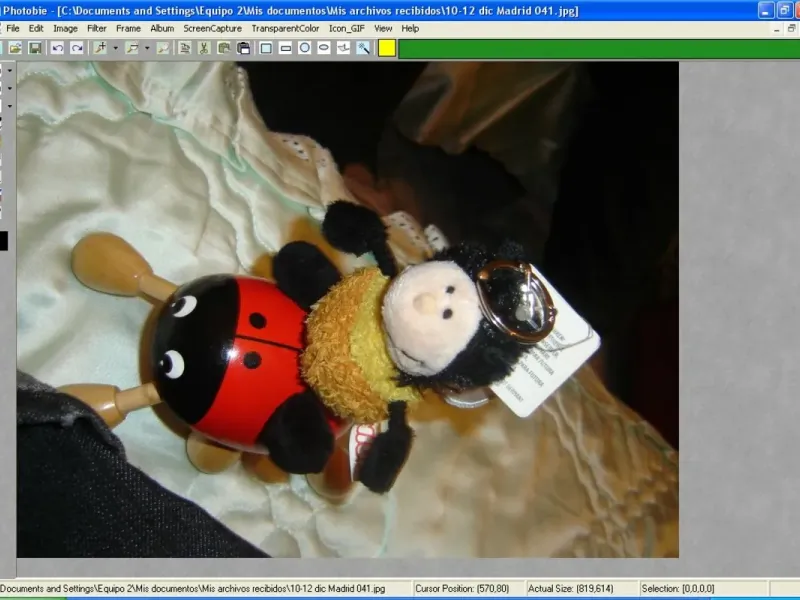Select the square selection tool
The width and height of the screenshot is (800, 600).
[x=266, y=48]
